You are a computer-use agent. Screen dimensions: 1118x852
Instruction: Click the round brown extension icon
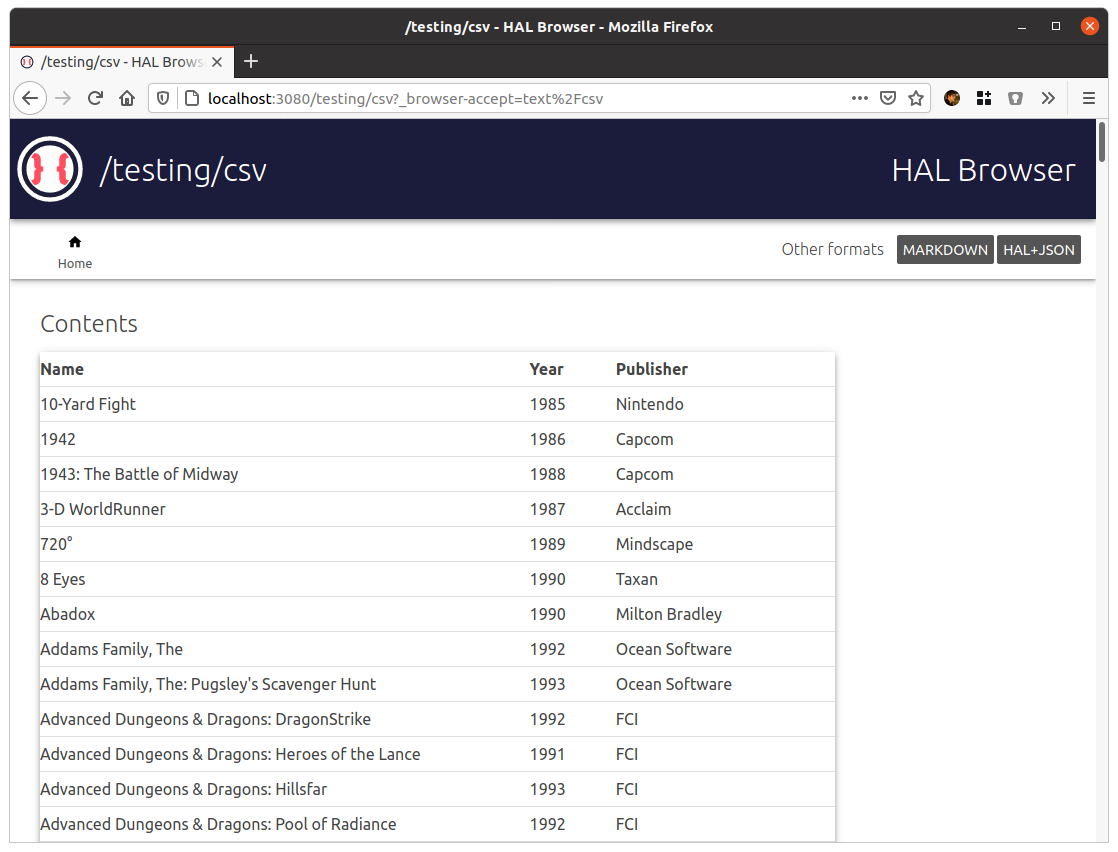point(952,98)
